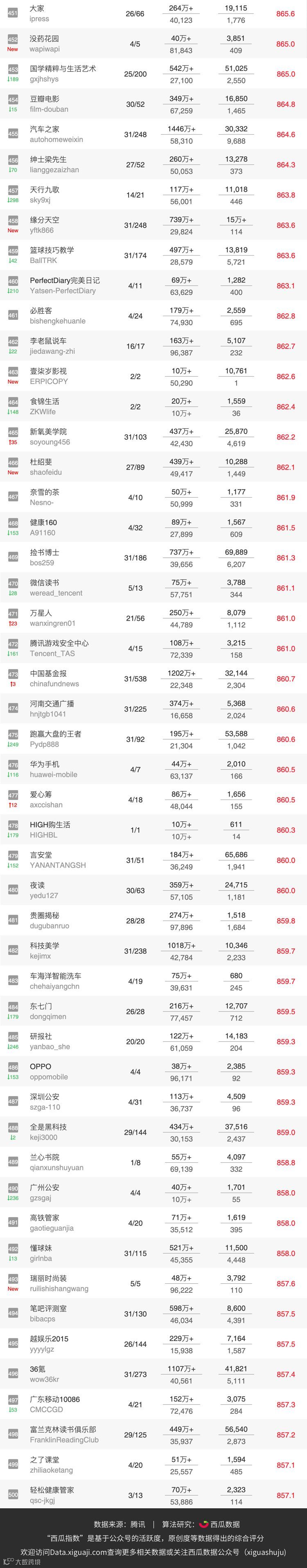Click the New tag under rank 452
Image resolution: width=307 pixels, height=1568 pixels.
pos(13,49)
